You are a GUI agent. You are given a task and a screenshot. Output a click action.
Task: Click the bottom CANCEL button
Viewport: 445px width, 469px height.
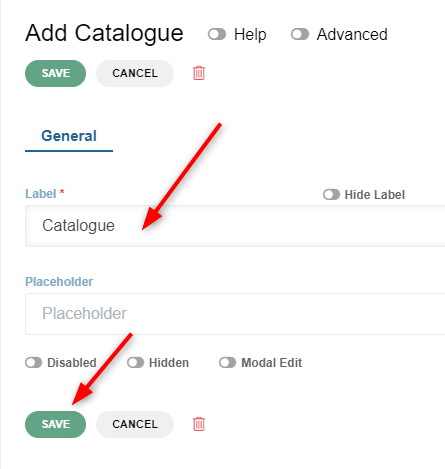coord(135,424)
